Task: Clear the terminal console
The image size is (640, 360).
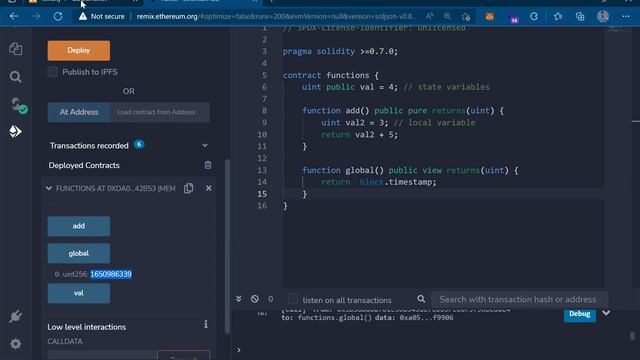Action: 255,299
